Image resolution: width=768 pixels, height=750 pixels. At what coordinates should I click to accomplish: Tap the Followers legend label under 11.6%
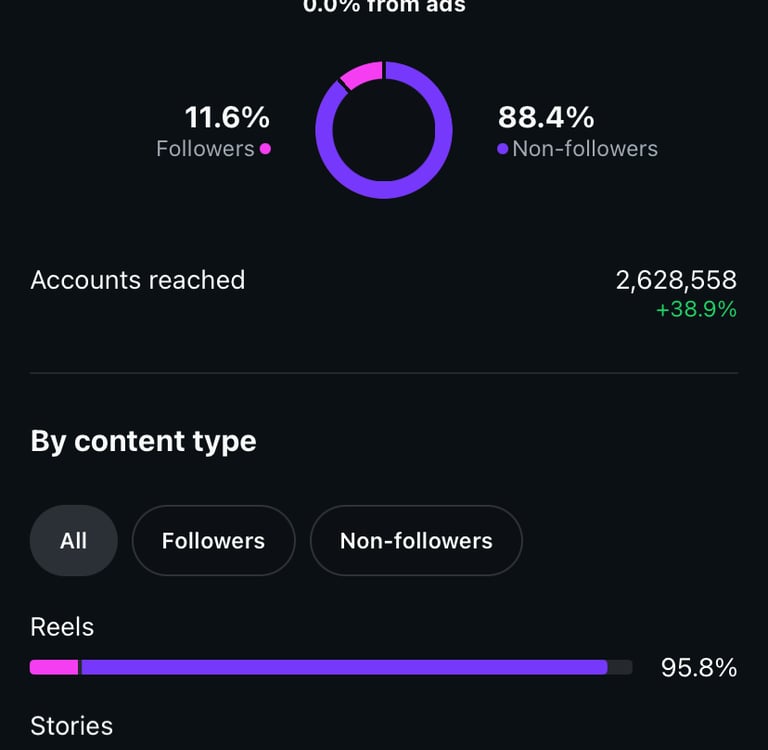click(205, 149)
